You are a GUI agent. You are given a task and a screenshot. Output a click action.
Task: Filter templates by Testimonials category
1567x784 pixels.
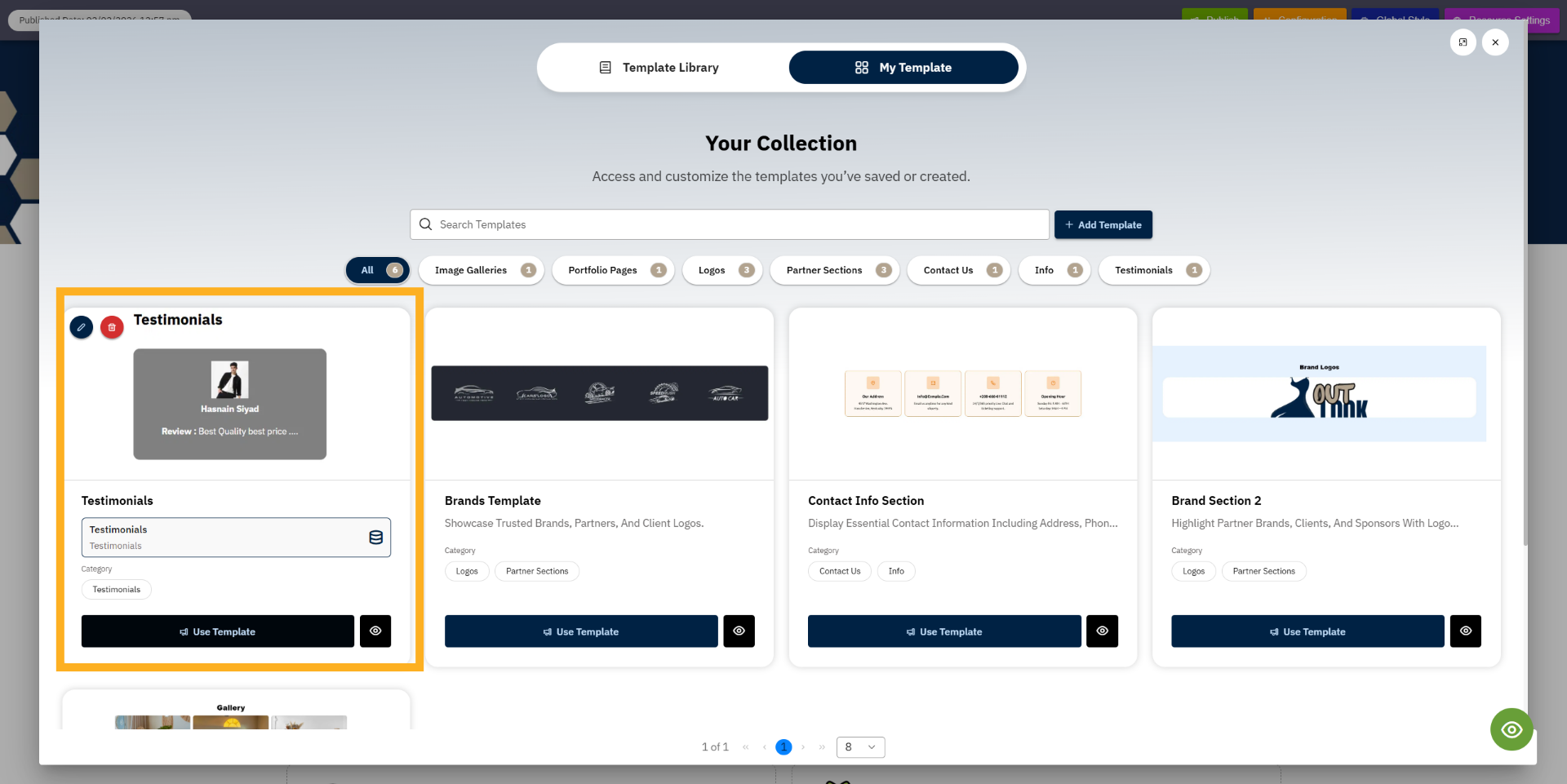(x=1154, y=270)
